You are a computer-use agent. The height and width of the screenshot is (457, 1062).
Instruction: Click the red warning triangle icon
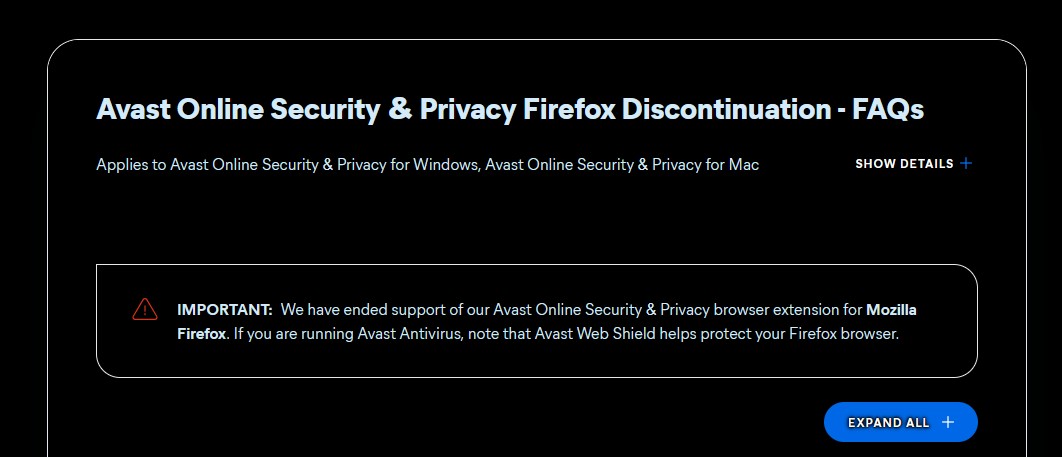click(x=145, y=309)
